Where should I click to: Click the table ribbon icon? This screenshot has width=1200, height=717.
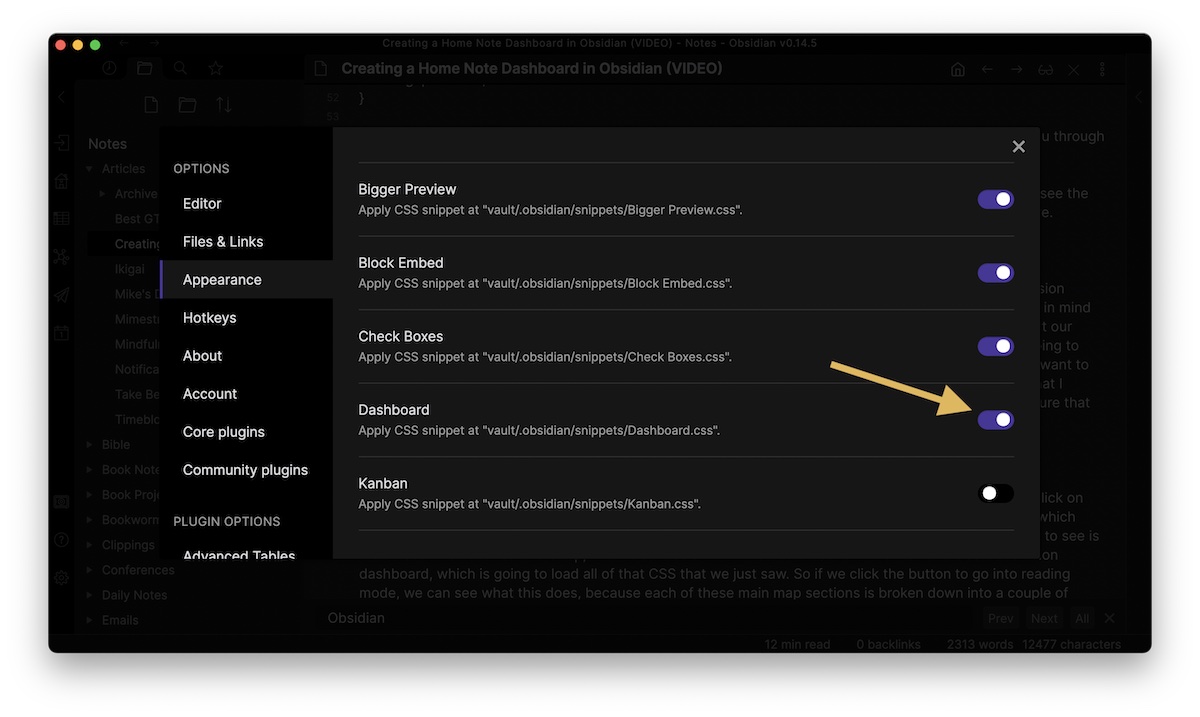coord(61,219)
